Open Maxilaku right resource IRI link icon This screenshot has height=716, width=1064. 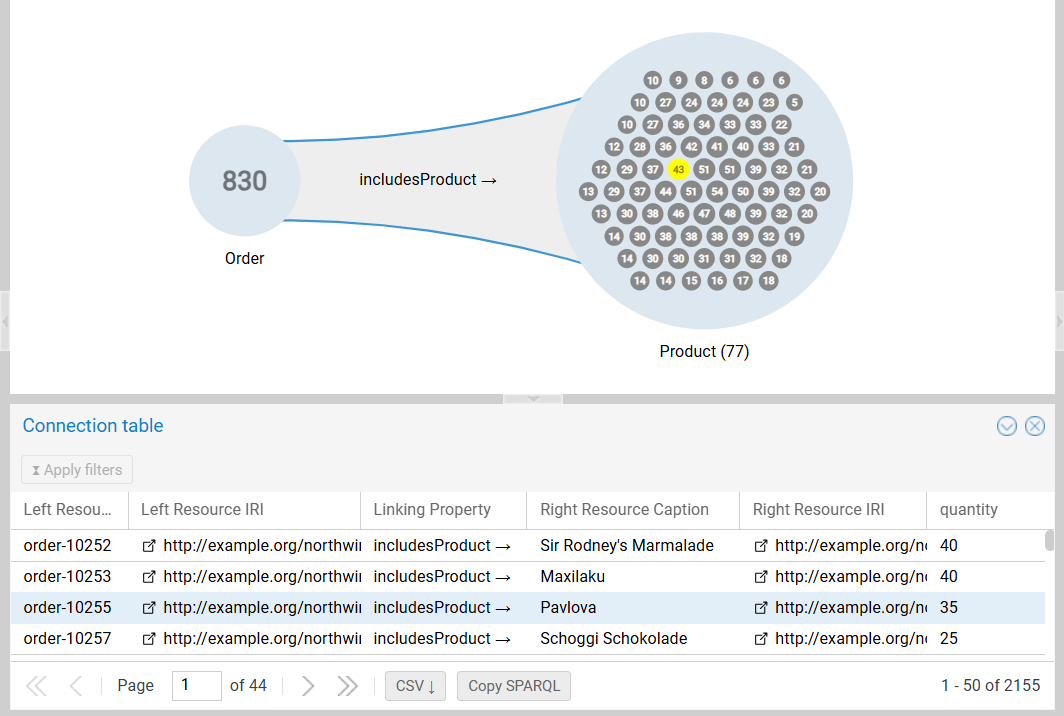pyautogui.click(x=761, y=577)
